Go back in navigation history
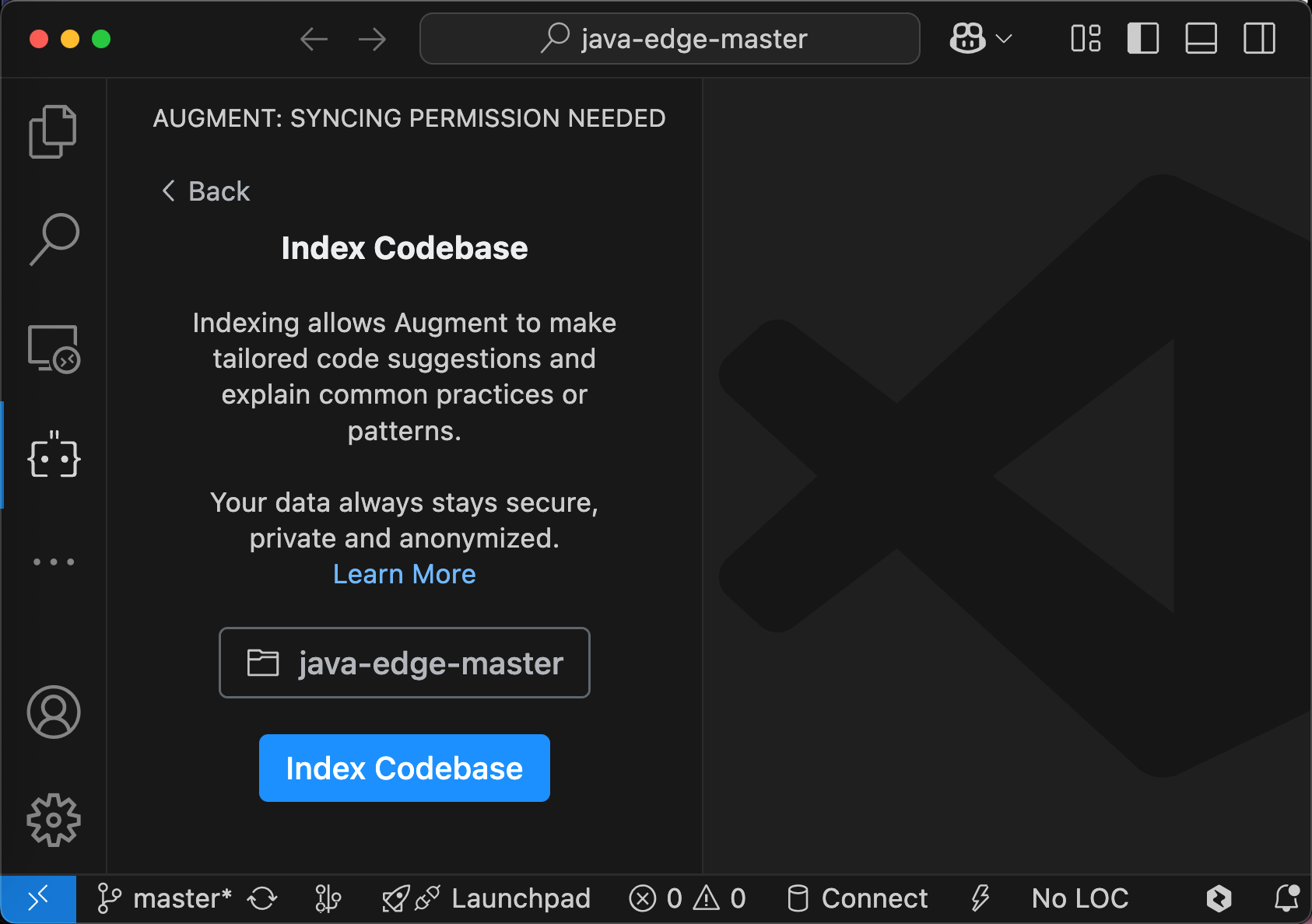The image size is (1312, 924). (x=314, y=39)
